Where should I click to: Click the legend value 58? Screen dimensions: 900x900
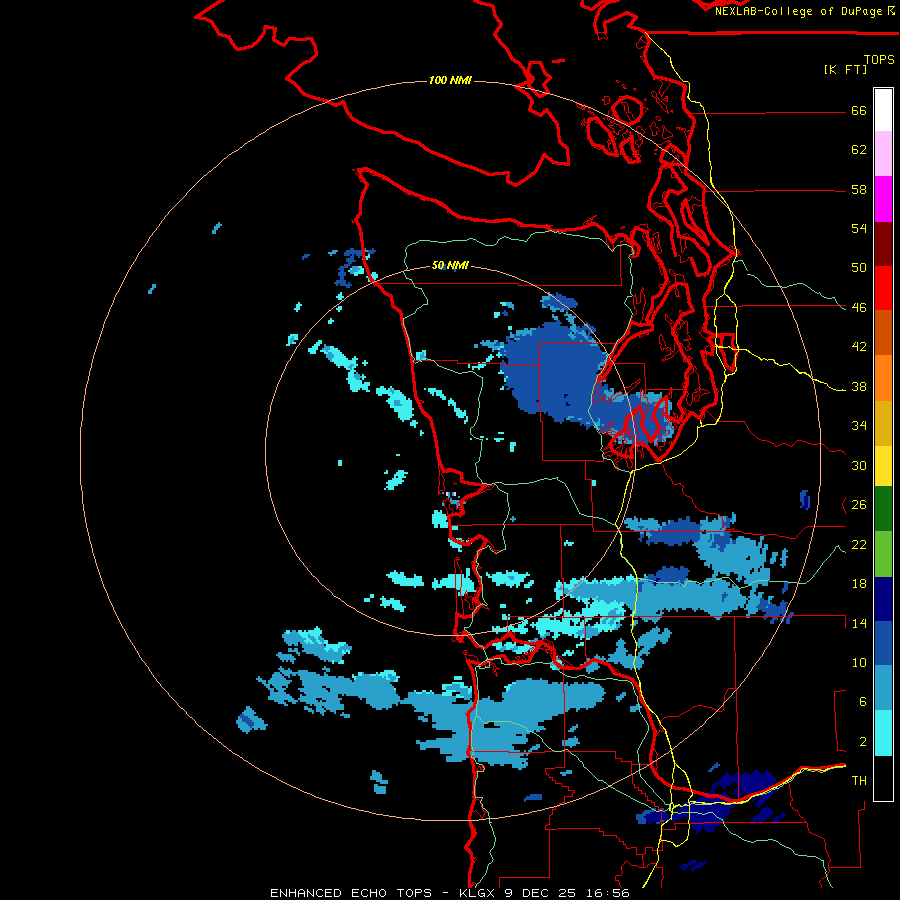click(x=859, y=189)
